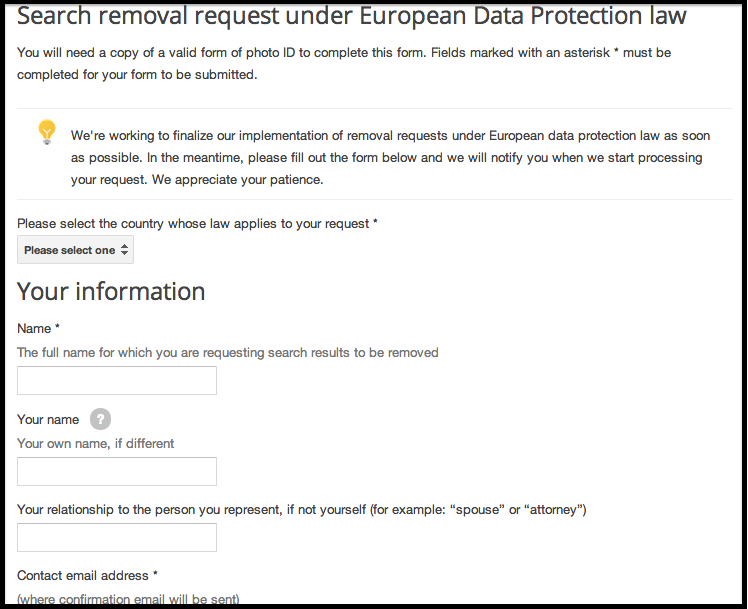Focus the Name text field
This screenshot has height=609, width=748.
(117, 381)
